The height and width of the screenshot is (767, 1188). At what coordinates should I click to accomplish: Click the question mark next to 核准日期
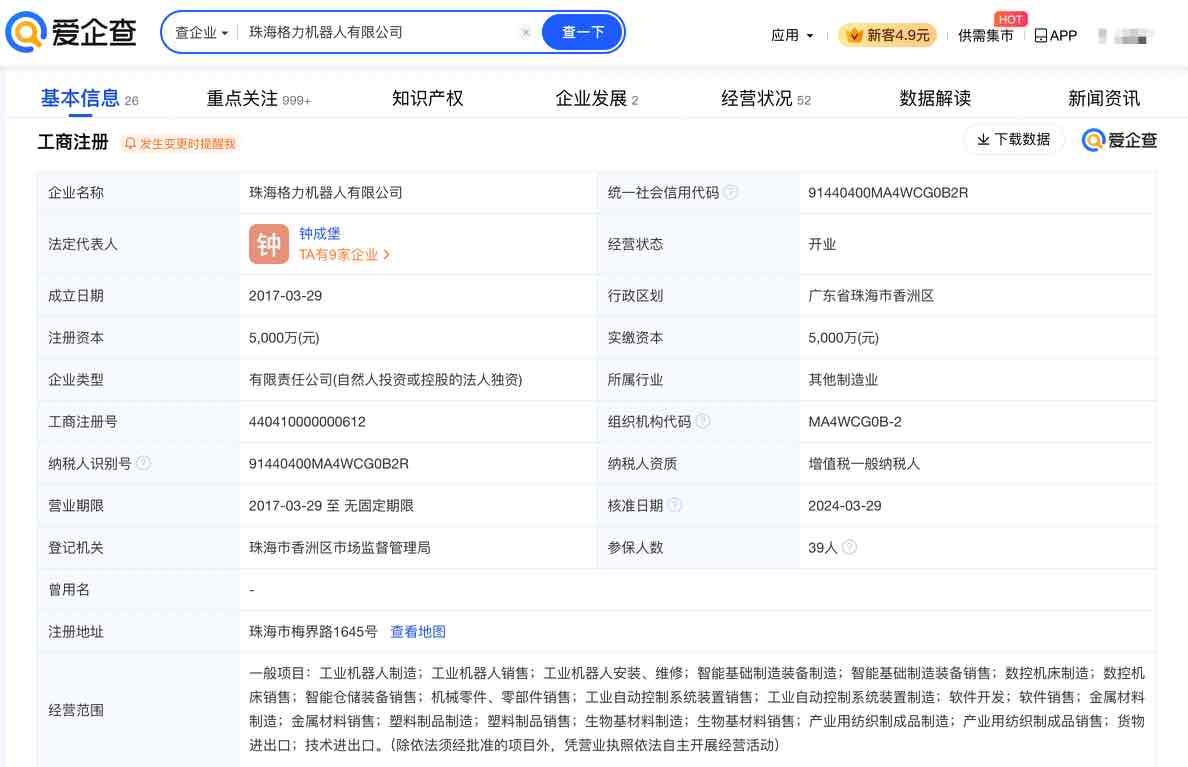(676, 505)
